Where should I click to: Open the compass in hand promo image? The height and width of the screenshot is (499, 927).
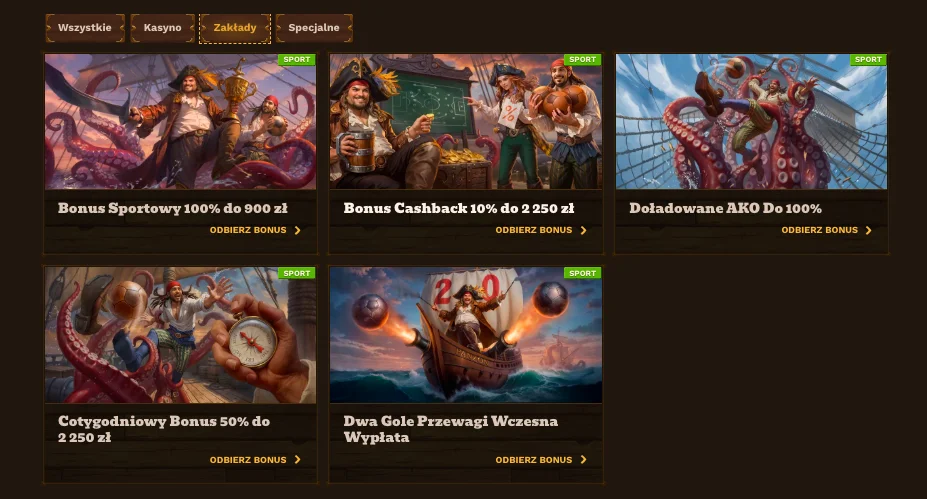click(x=180, y=335)
